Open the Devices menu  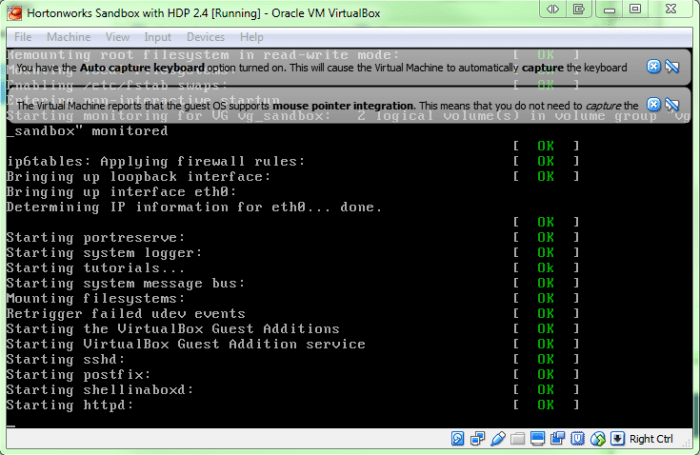tap(205, 37)
